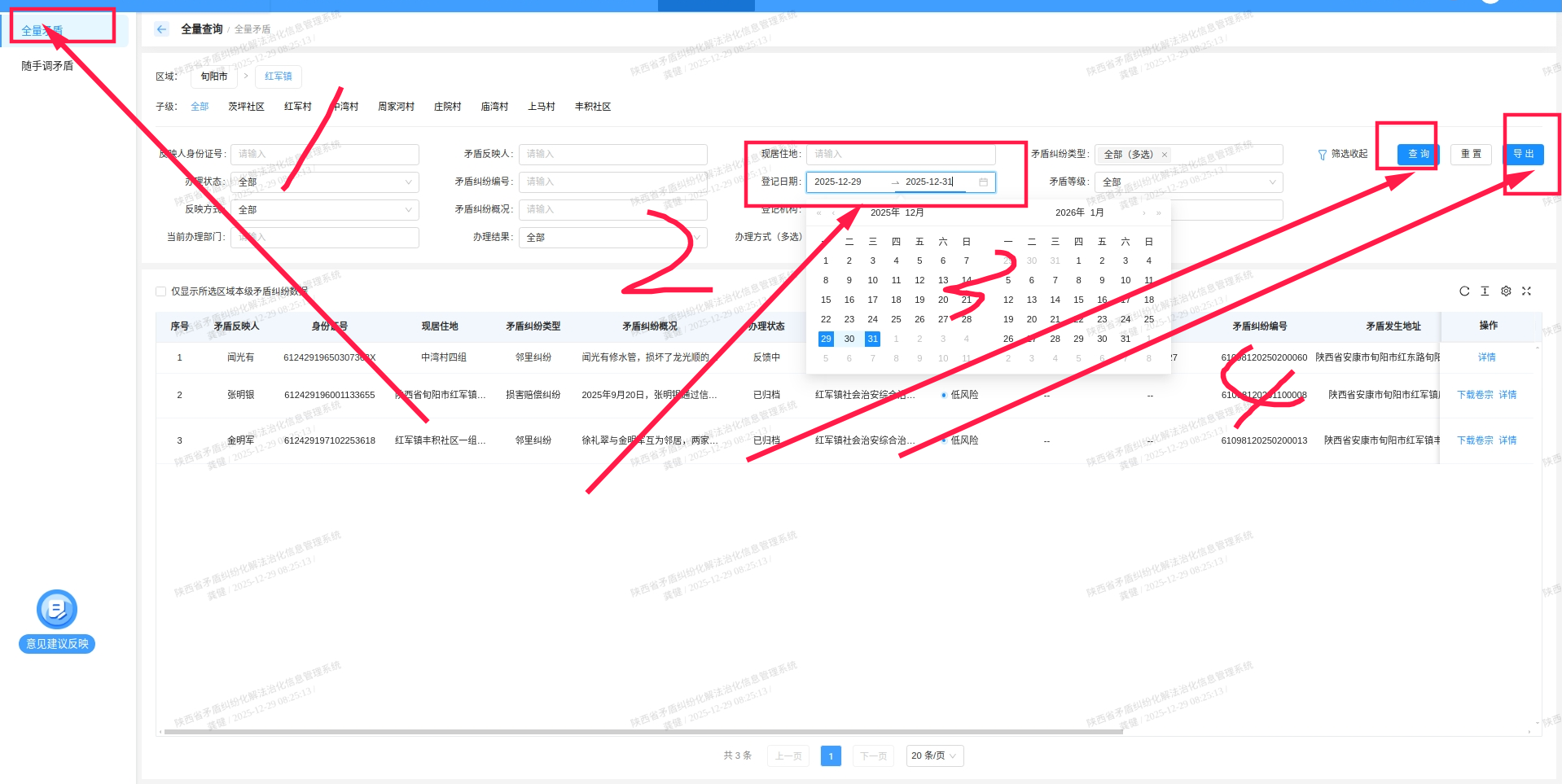The image size is (1562, 784).
Task: Collapse filters with 筛选收起 toggle
Action: 1342,154
